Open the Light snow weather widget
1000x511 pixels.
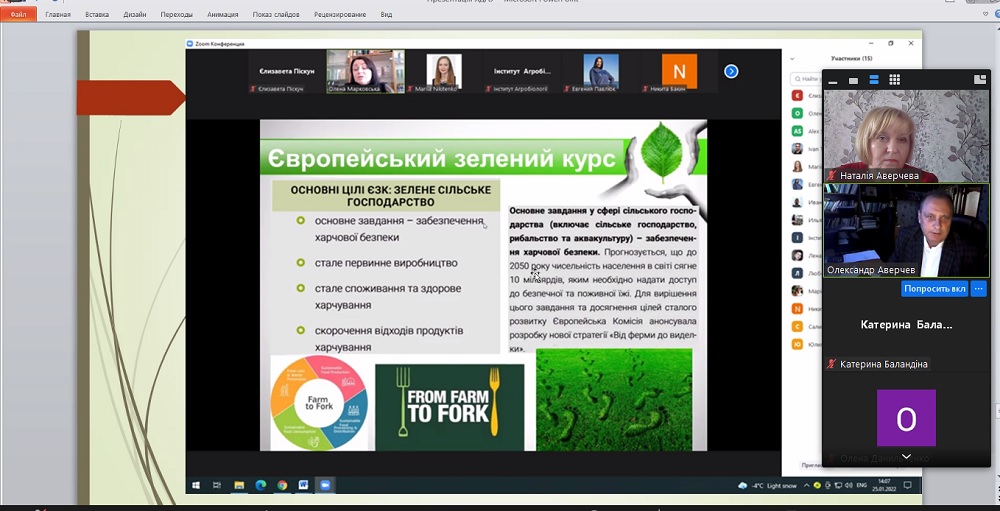tap(767, 485)
